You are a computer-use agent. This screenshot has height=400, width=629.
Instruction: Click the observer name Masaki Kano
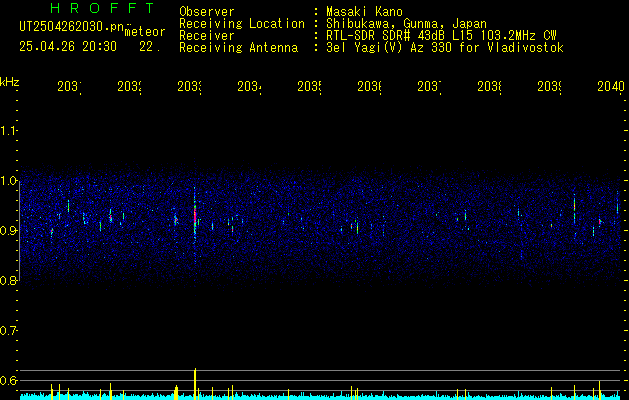364,11
